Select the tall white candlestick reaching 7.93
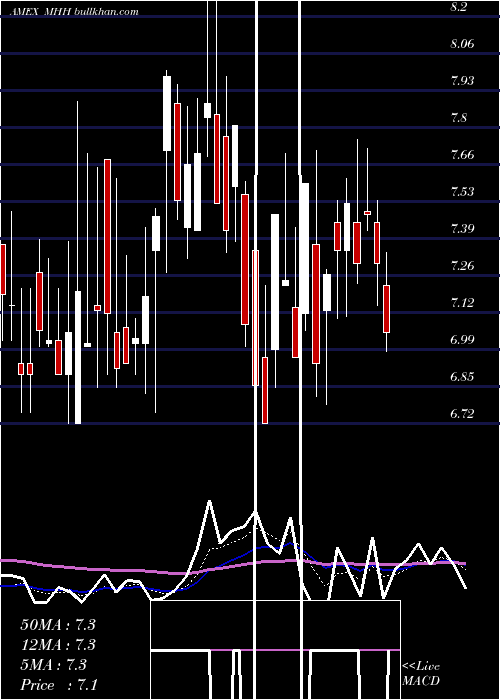500x700 pixels. click(x=167, y=113)
